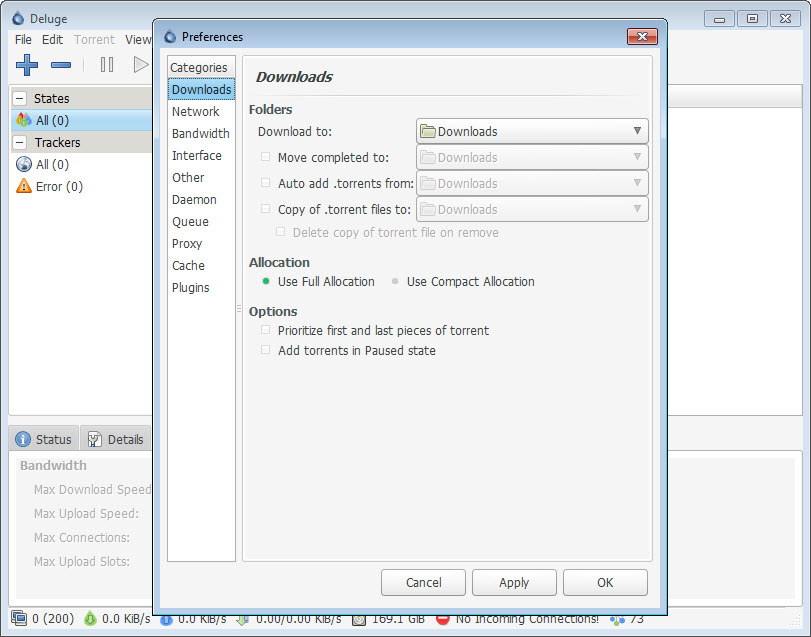Enable Move completed to checkbox
811x637 pixels.
click(x=265, y=157)
